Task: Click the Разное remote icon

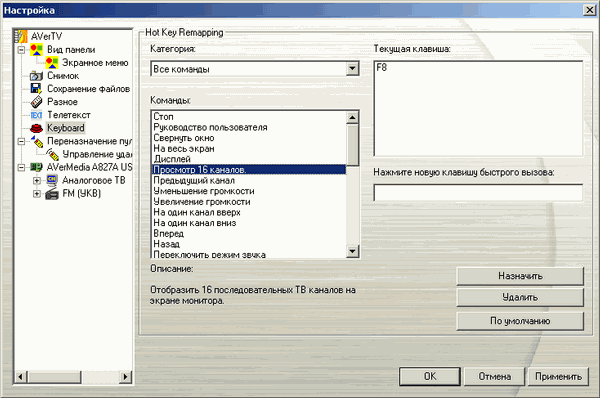Action: (x=36, y=102)
